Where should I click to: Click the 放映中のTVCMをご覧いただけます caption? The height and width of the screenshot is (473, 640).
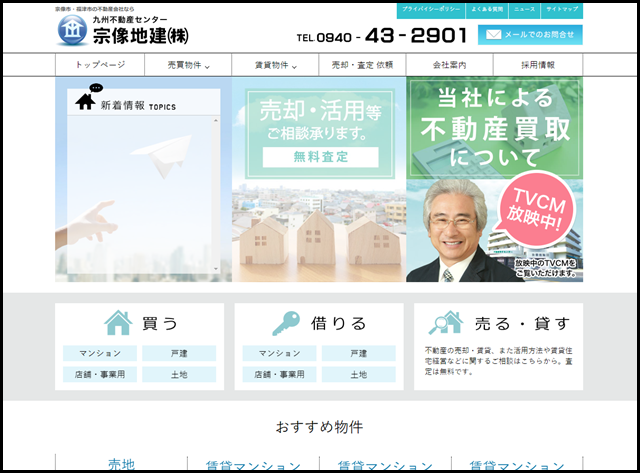pyautogui.click(x=546, y=268)
